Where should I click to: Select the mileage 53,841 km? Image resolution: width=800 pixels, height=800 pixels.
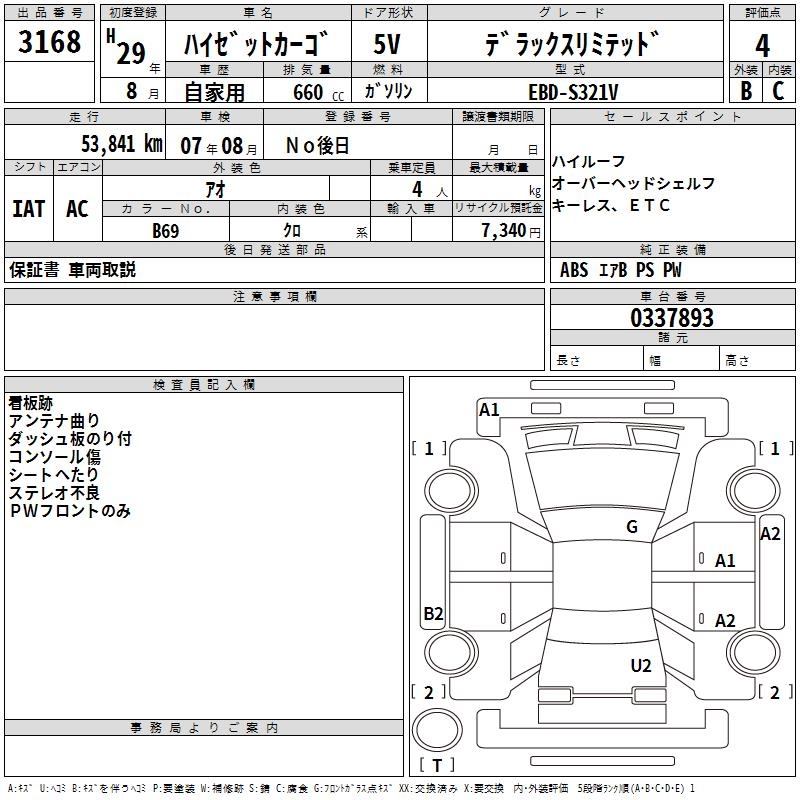coord(122,144)
